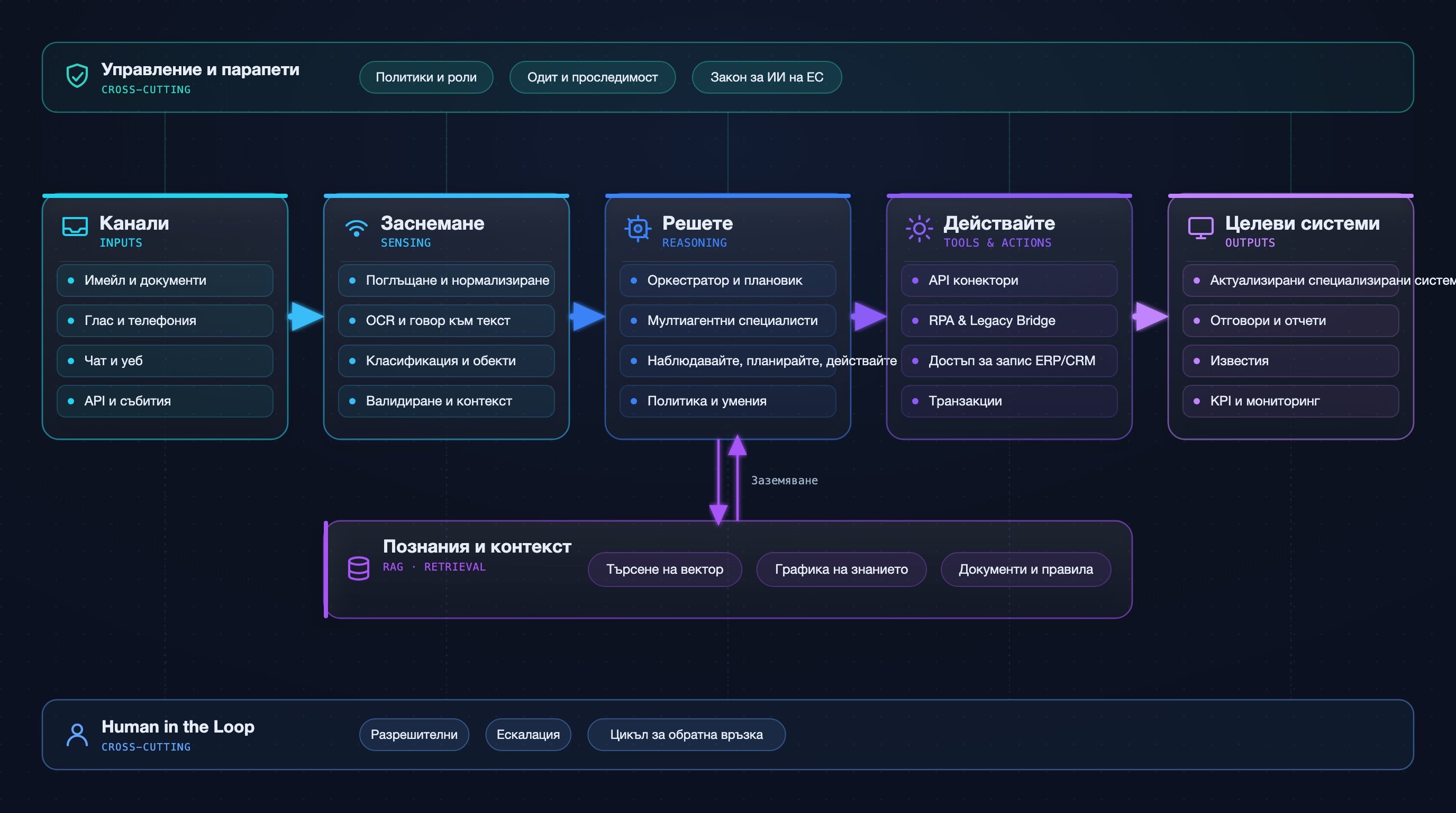Click the person icon beside Human in the Loop
Image resolution: width=1456 pixels, height=813 pixels.
(x=77, y=735)
